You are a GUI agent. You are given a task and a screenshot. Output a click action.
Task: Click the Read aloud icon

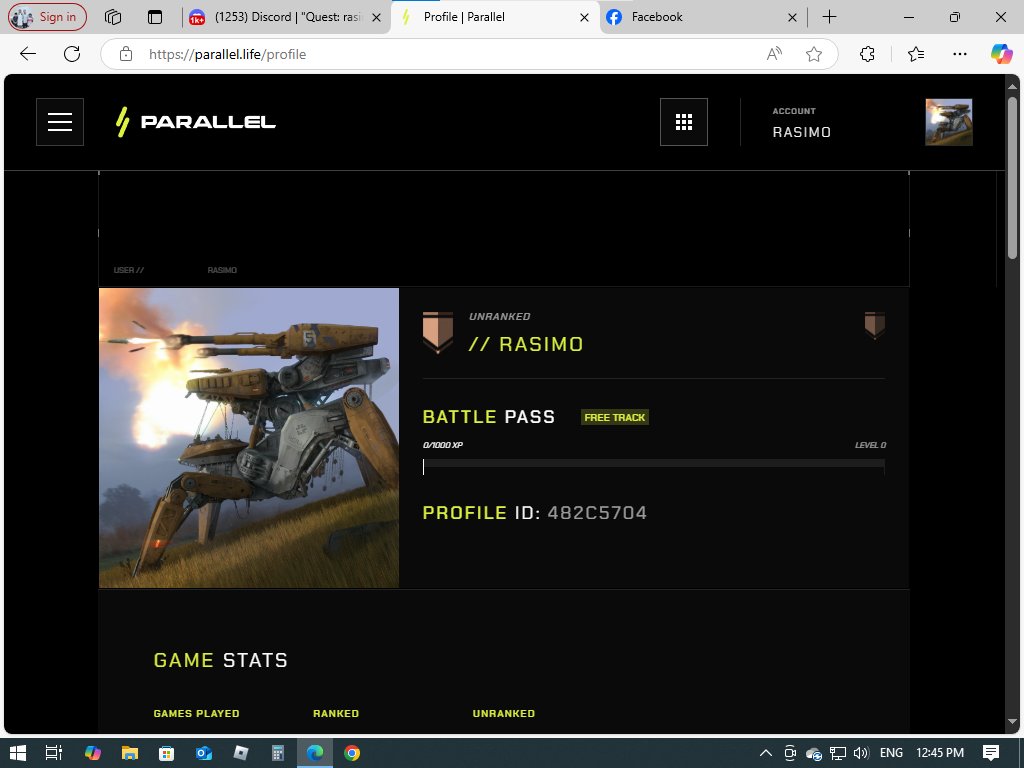click(x=774, y=54)
